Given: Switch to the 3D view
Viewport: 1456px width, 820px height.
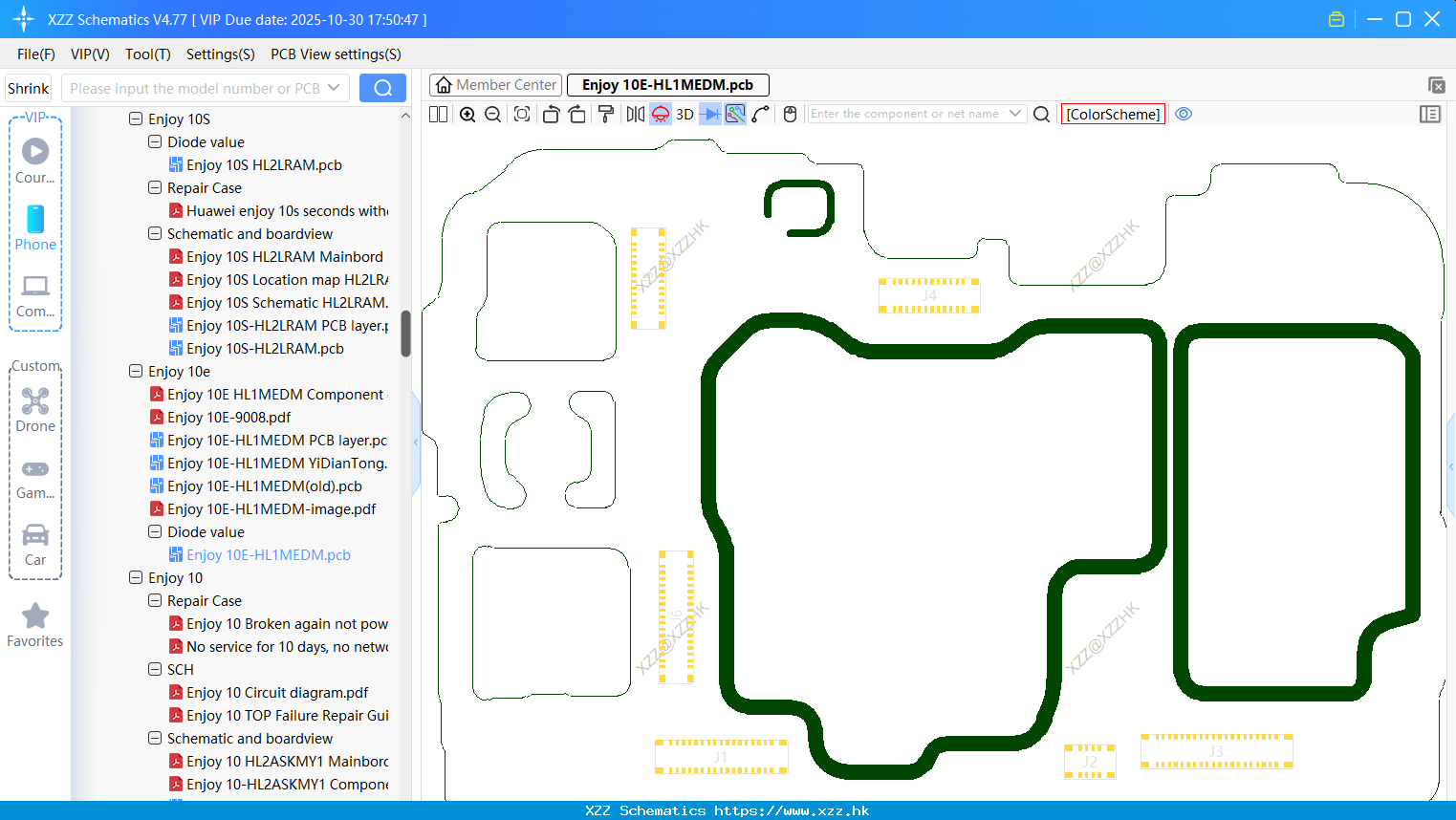Looking at the screenshot, I should [685, 114].
